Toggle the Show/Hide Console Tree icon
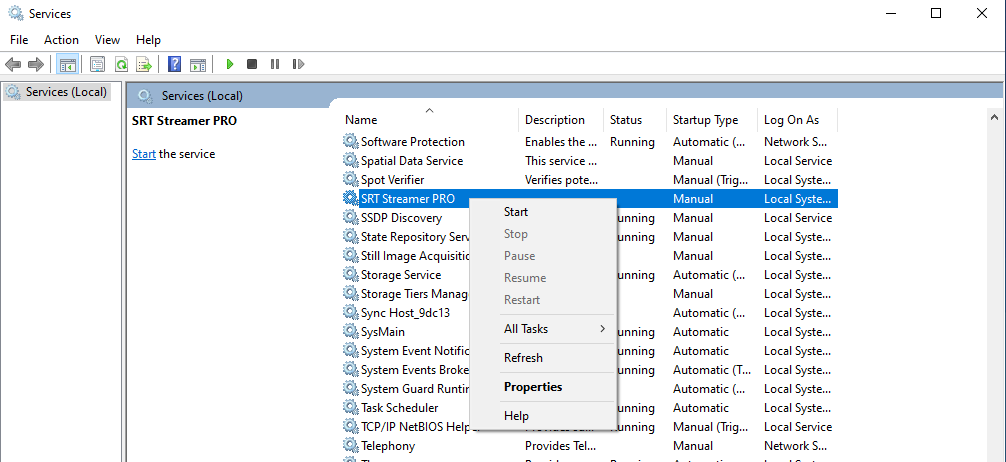1006x462 pixels. [67, 64]
